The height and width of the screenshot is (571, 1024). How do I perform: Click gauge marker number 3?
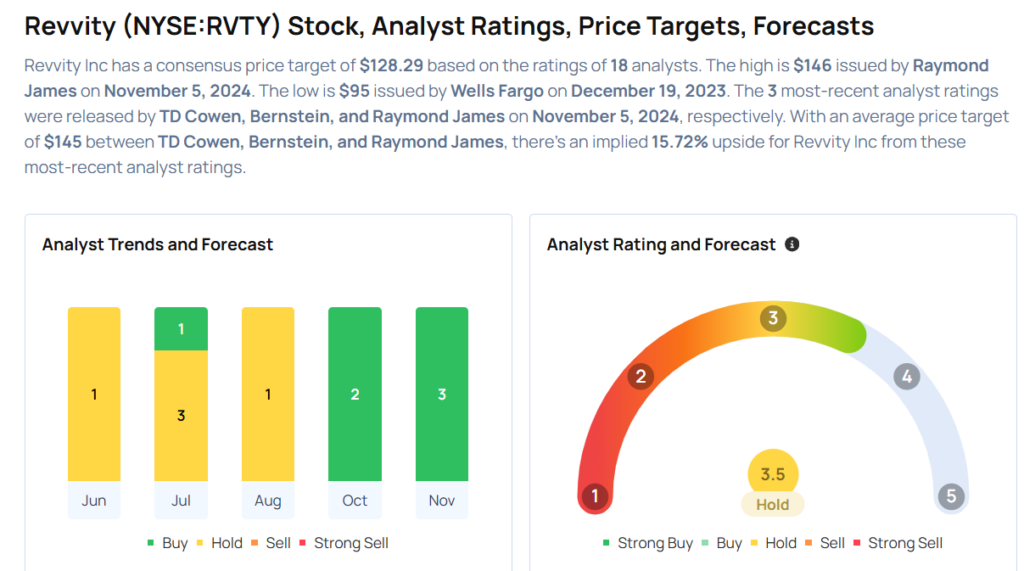tap(772, 319)
